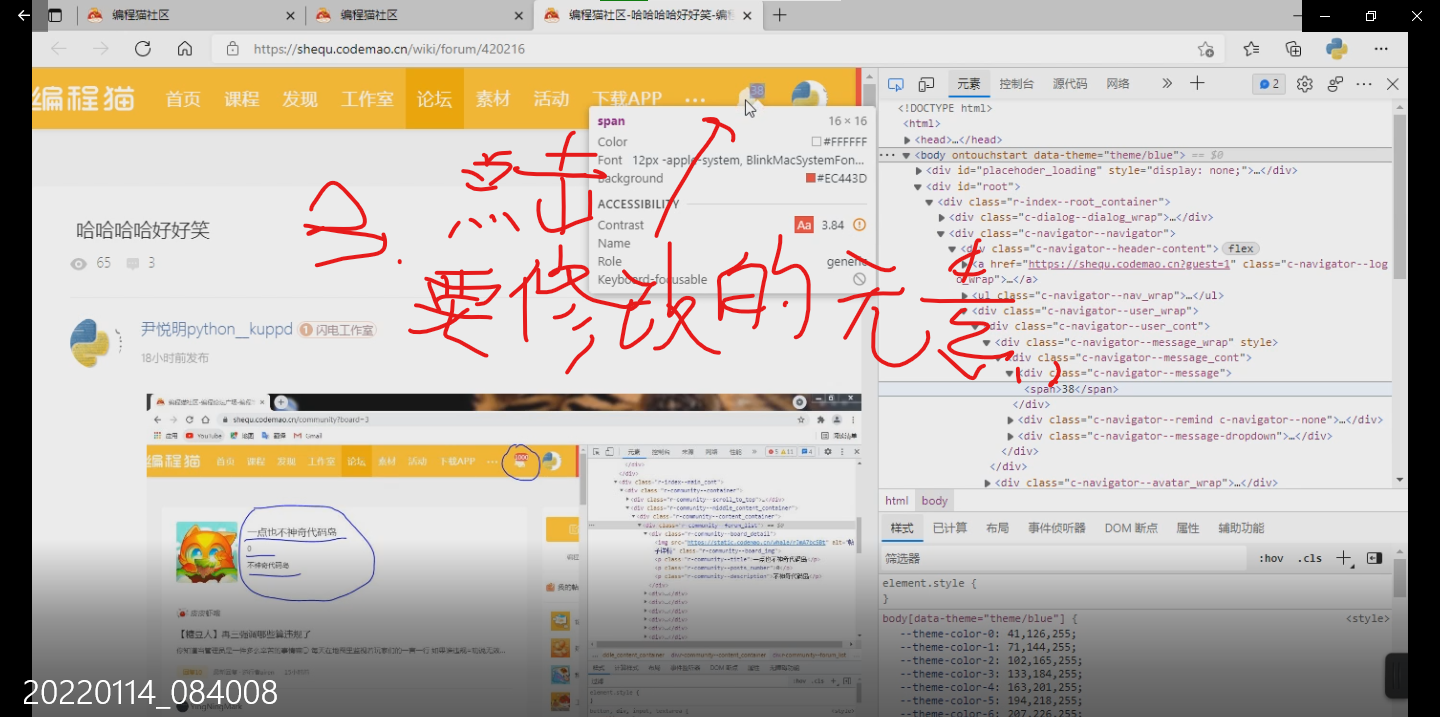Open DevTools customize menu with three dots
Screen dimensions: 1440x717
(1363, 84)
